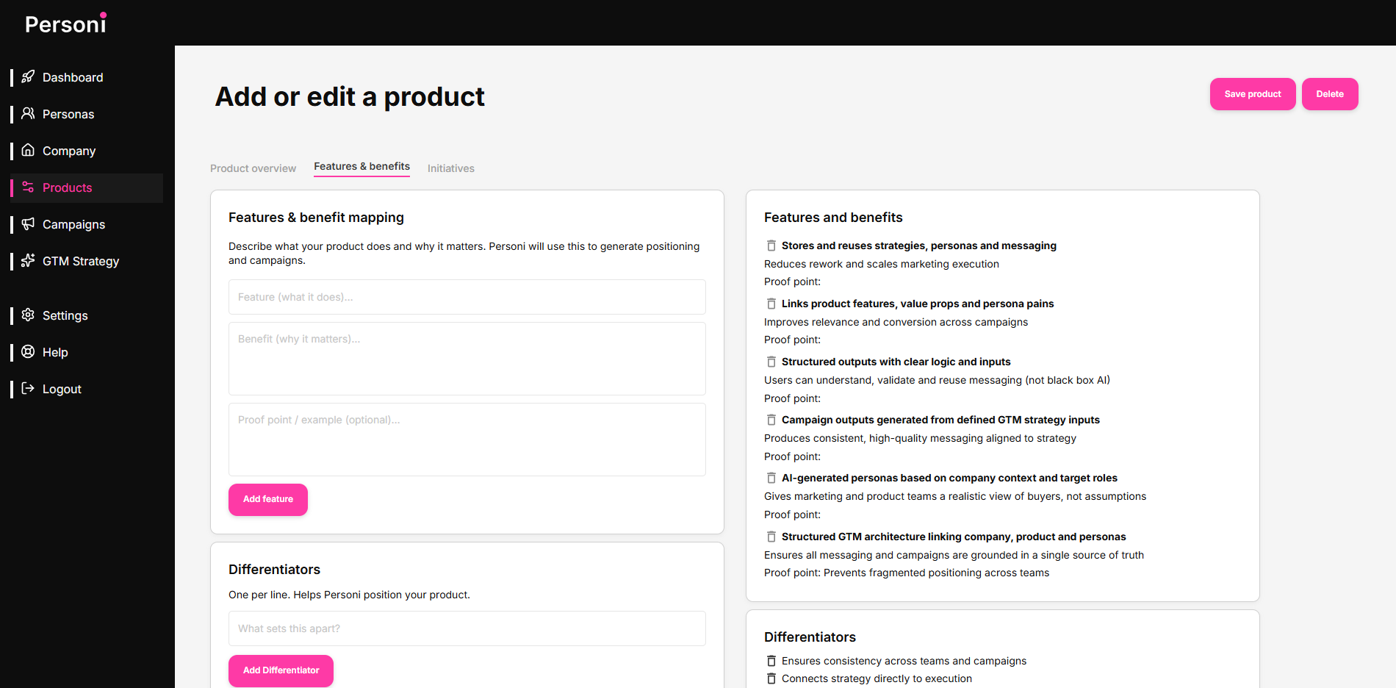The height and width of the screenshot is (688, 1396).
Task: Delete 'Ensures consistency across teams' differentiator
Action: point(771,661)
